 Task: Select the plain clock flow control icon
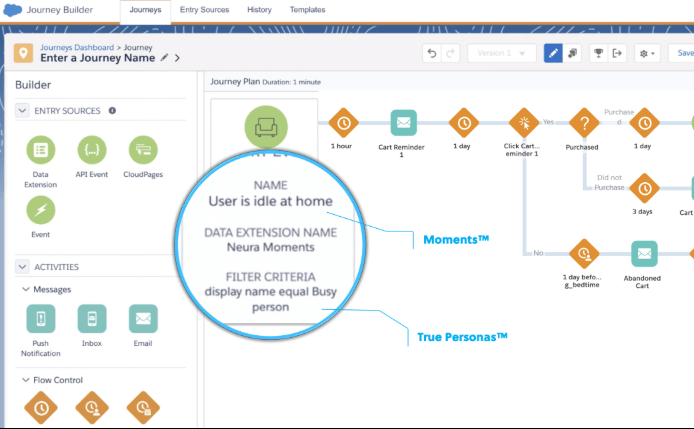pos(41,408)
